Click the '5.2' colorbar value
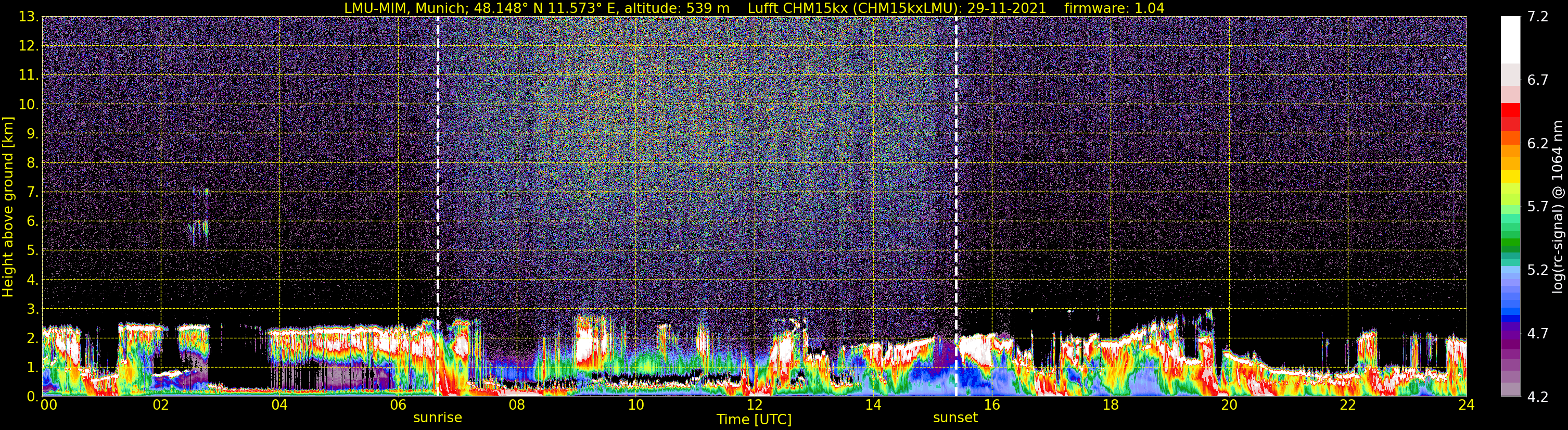 click(1538, 270)
